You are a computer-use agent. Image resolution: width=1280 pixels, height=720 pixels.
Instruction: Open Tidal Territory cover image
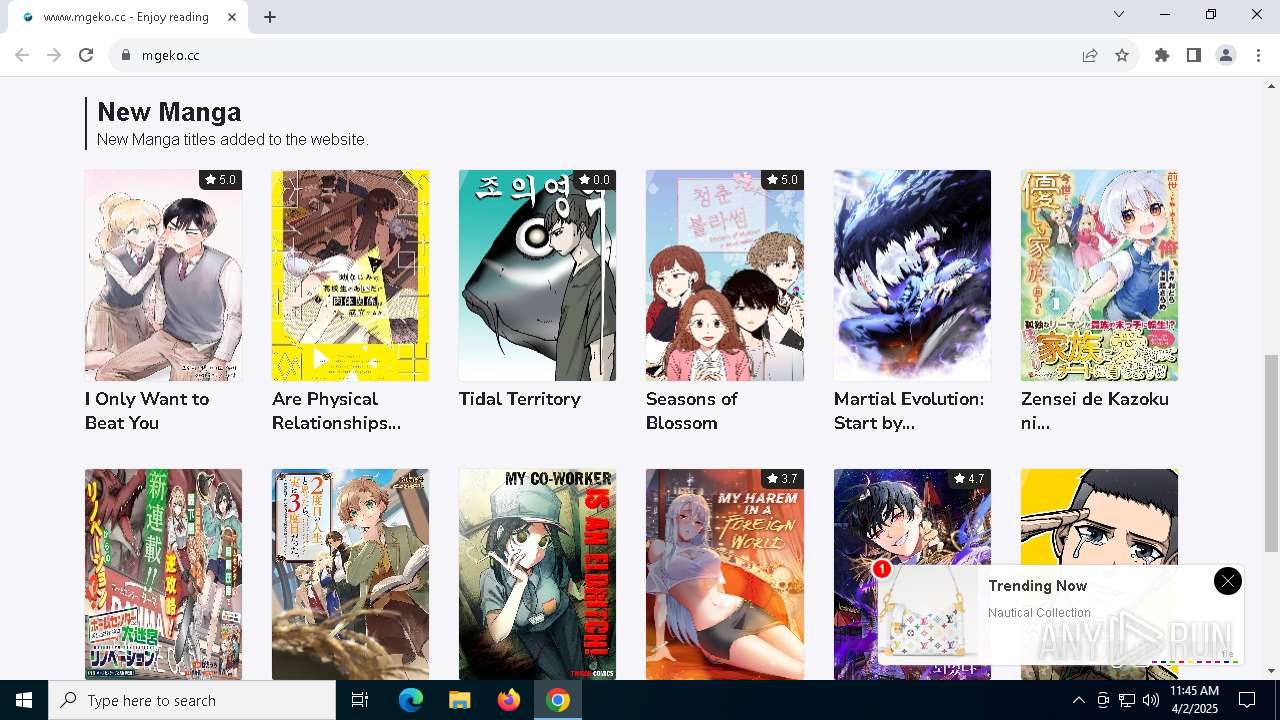click(537, 275)
